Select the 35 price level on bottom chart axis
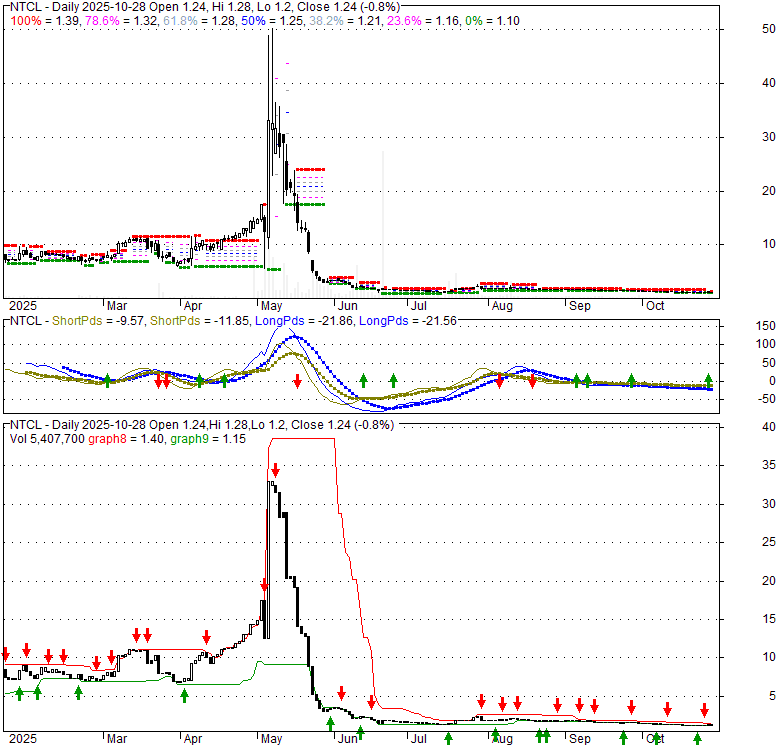 tap(769, 465)
